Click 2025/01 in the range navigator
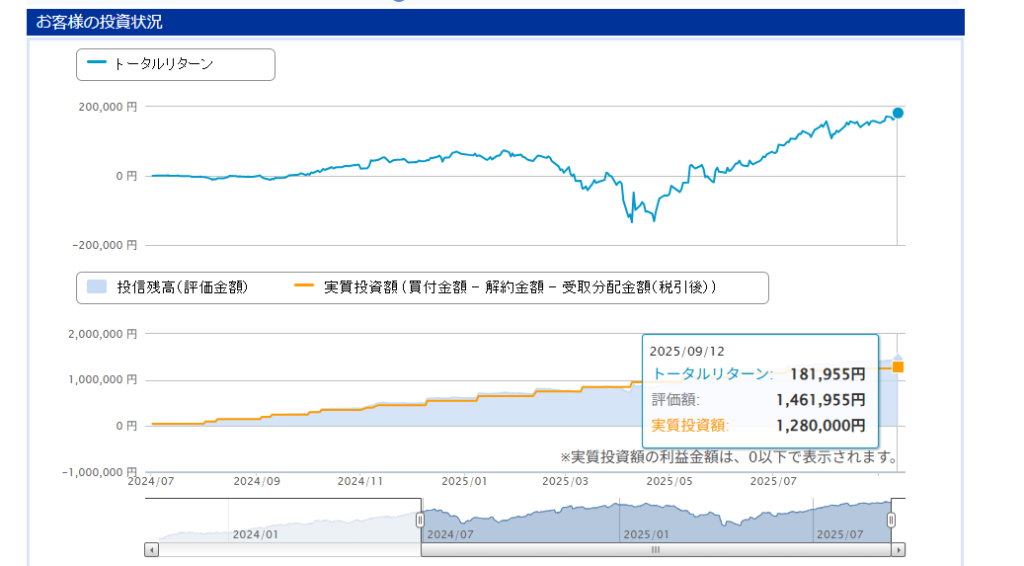 click(643, 534)
